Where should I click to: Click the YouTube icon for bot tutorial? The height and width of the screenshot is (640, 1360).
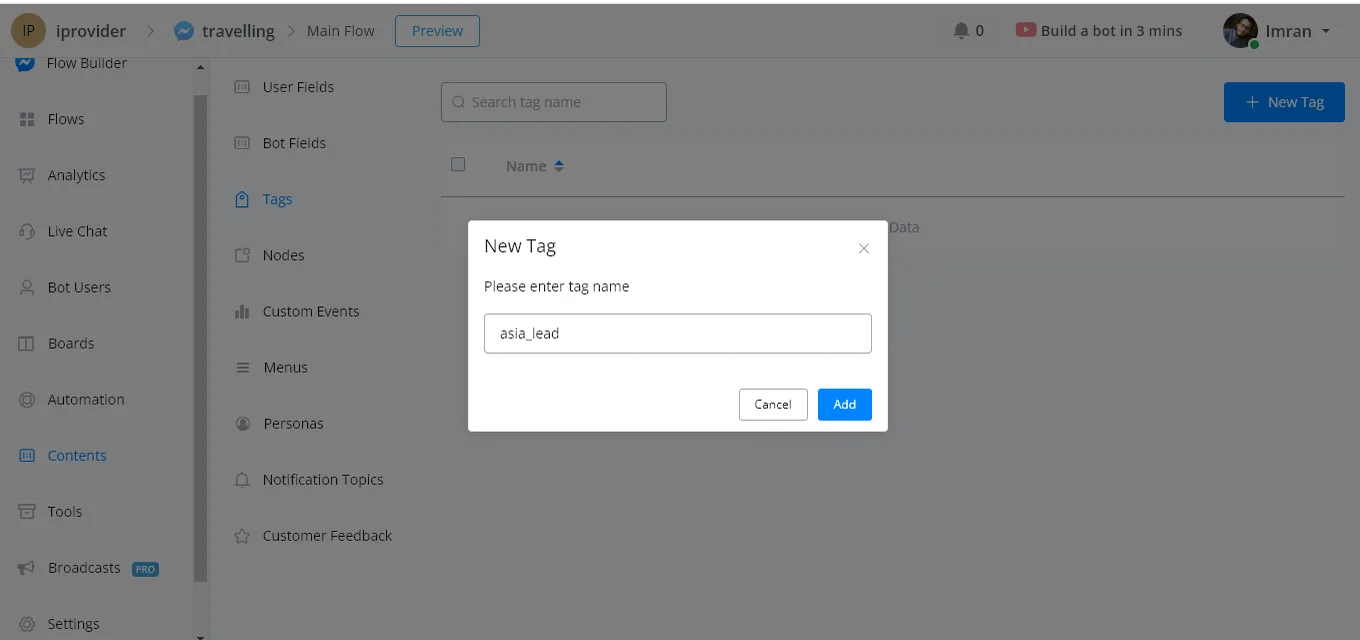pos(1025,30)
